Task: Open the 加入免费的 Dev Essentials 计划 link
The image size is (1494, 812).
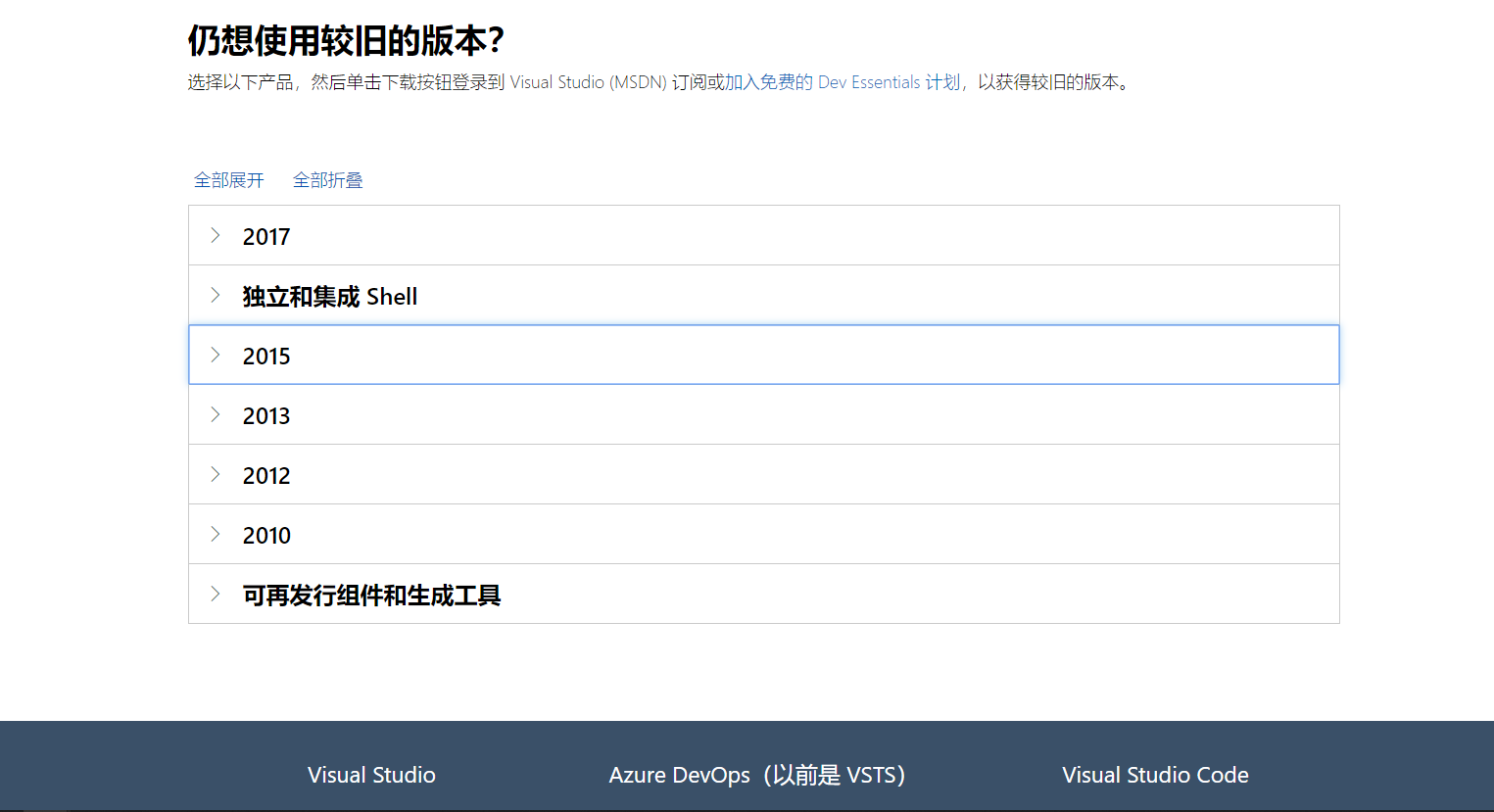Action: pos(843,82)
